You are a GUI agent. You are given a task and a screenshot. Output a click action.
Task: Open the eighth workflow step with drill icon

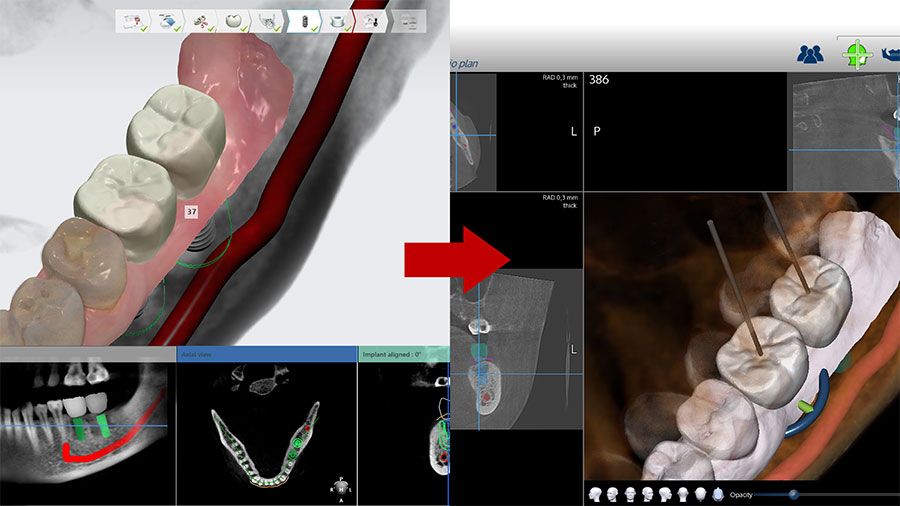371,21
